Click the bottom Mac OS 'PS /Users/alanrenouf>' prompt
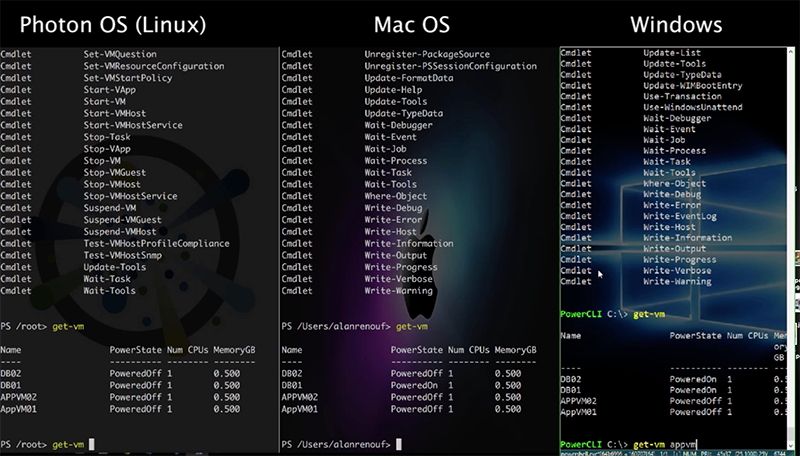This screenshot has height=456, width=800. pyautogui.click(x=341, y=443)
